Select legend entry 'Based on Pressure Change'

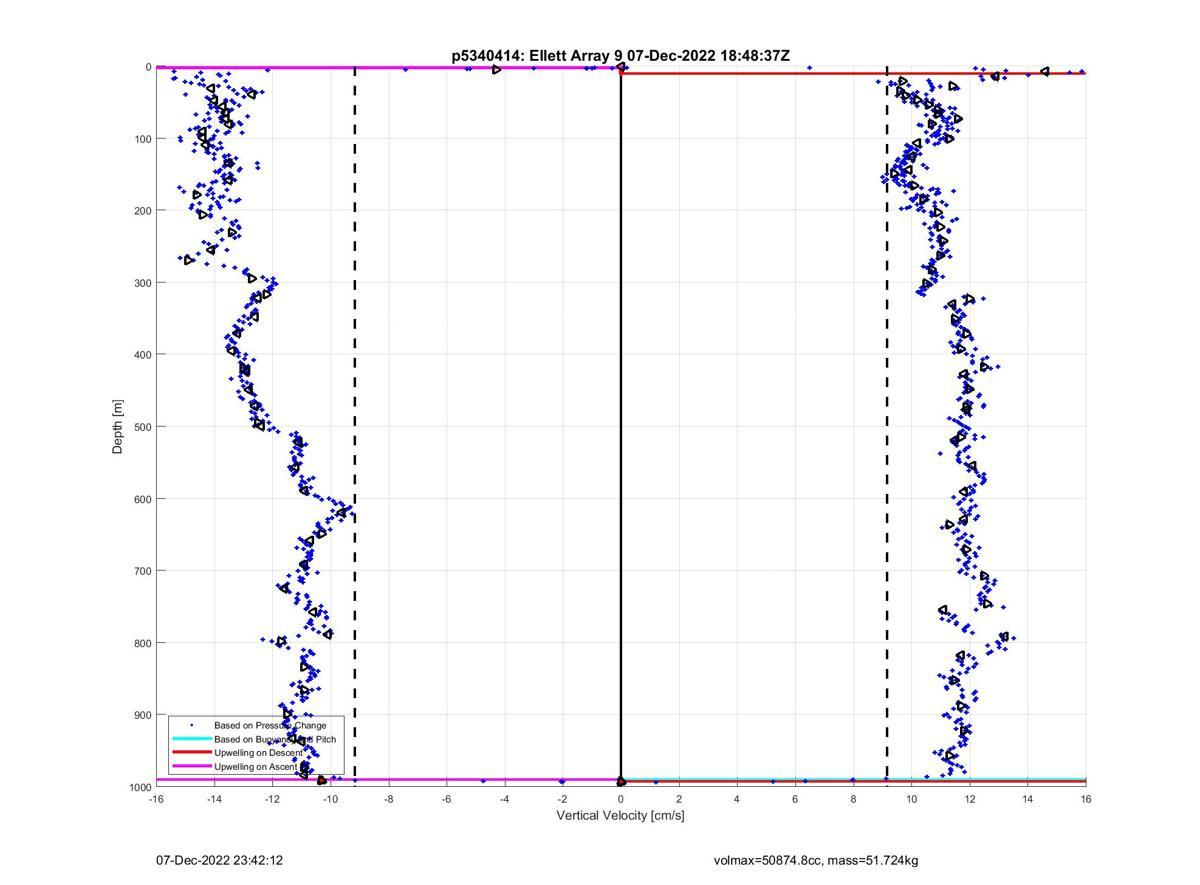(x=270, y=725)
